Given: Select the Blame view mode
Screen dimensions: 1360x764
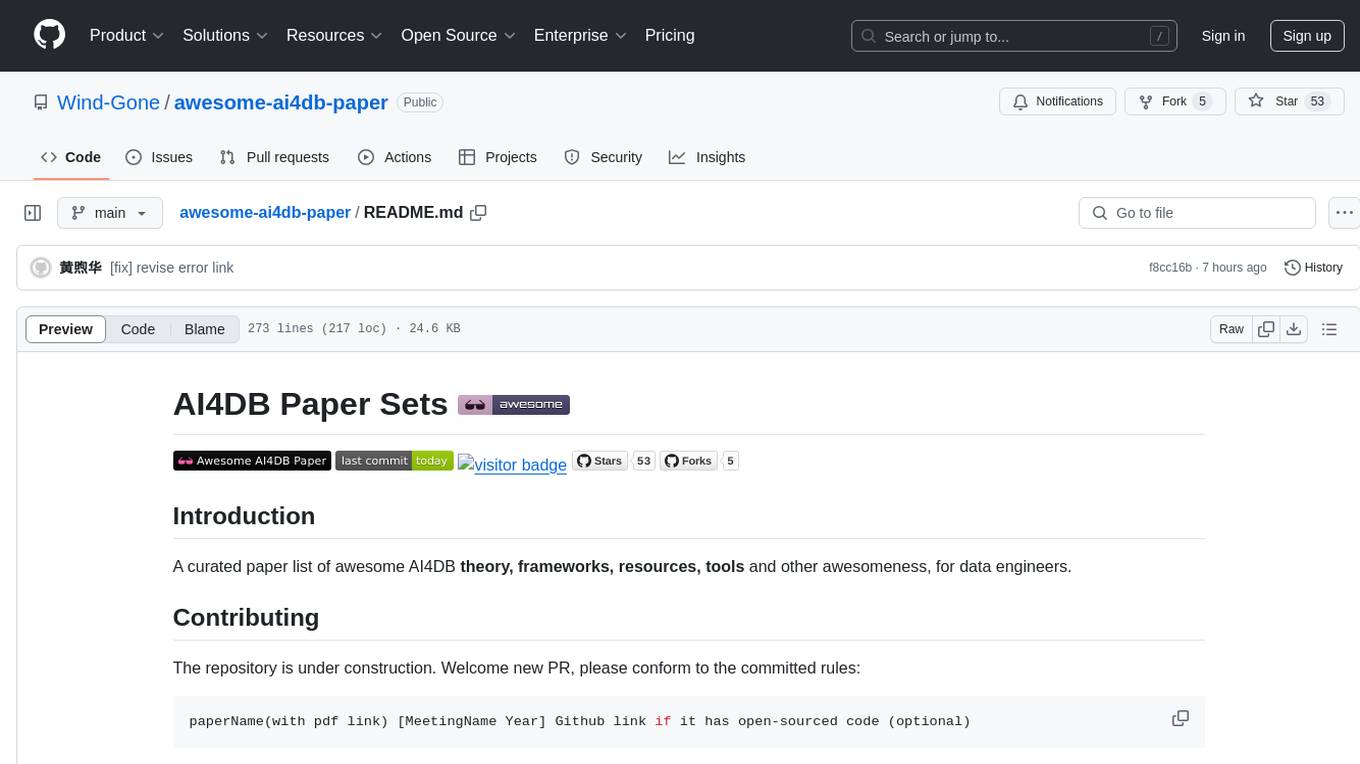Looking at the screenshot, I should 205,329.
